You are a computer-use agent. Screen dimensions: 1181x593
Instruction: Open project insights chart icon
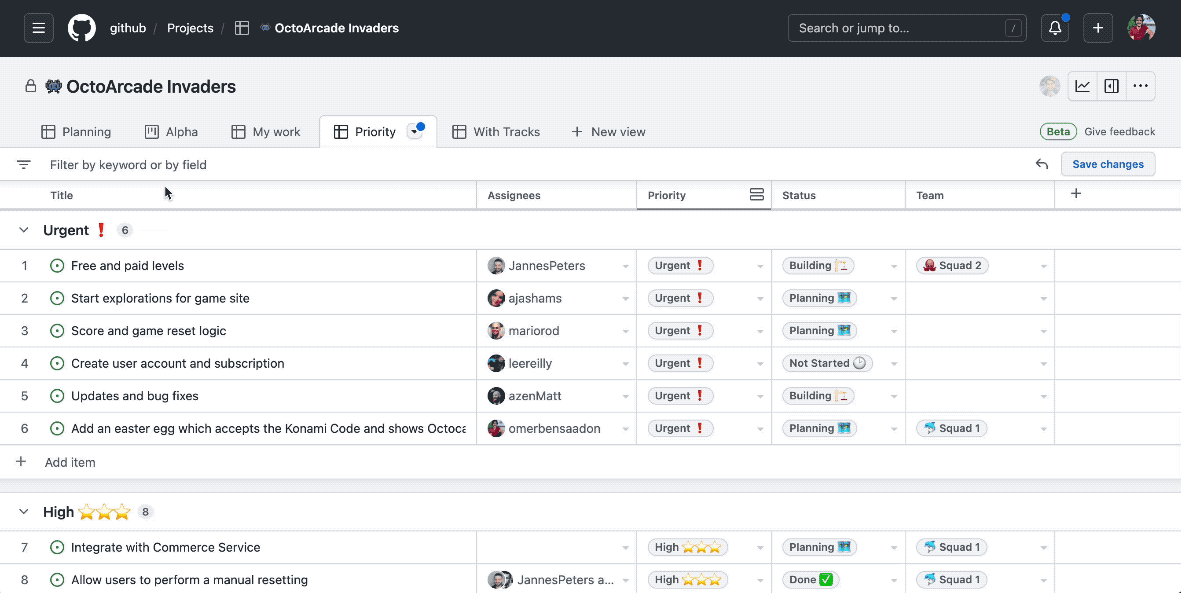coord(1082,86)
